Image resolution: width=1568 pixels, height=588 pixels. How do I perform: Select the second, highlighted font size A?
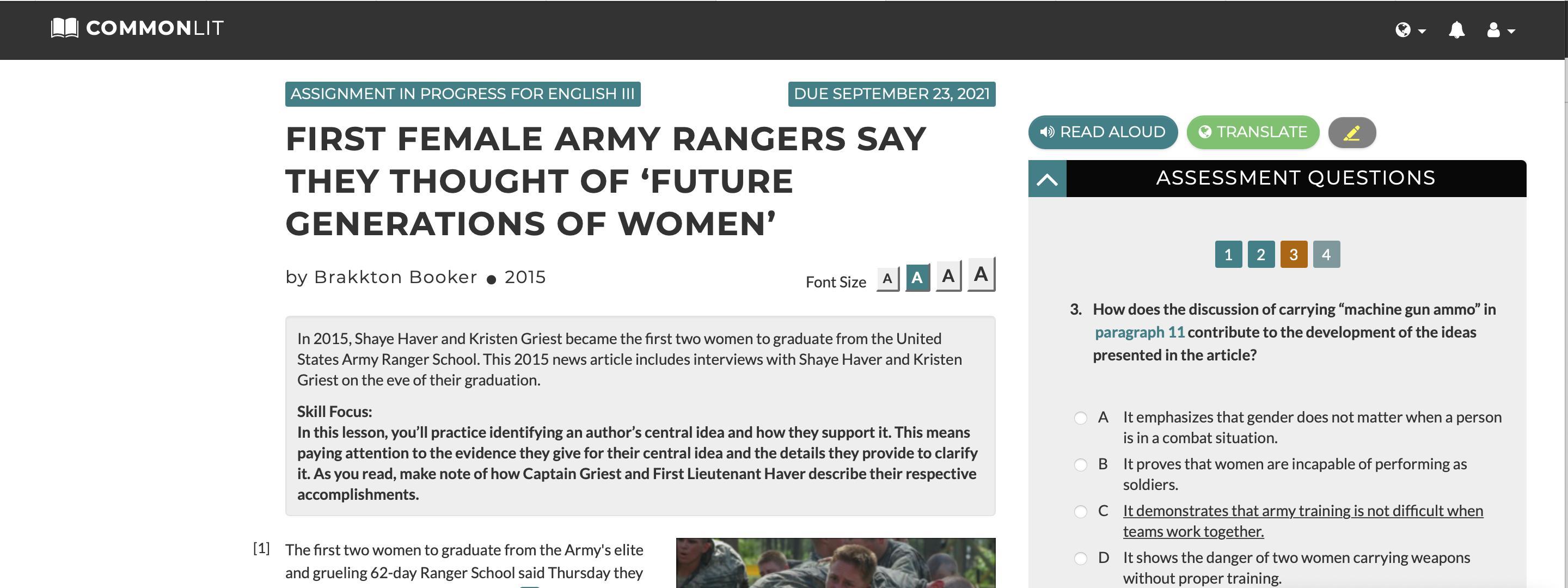(917, 278)
